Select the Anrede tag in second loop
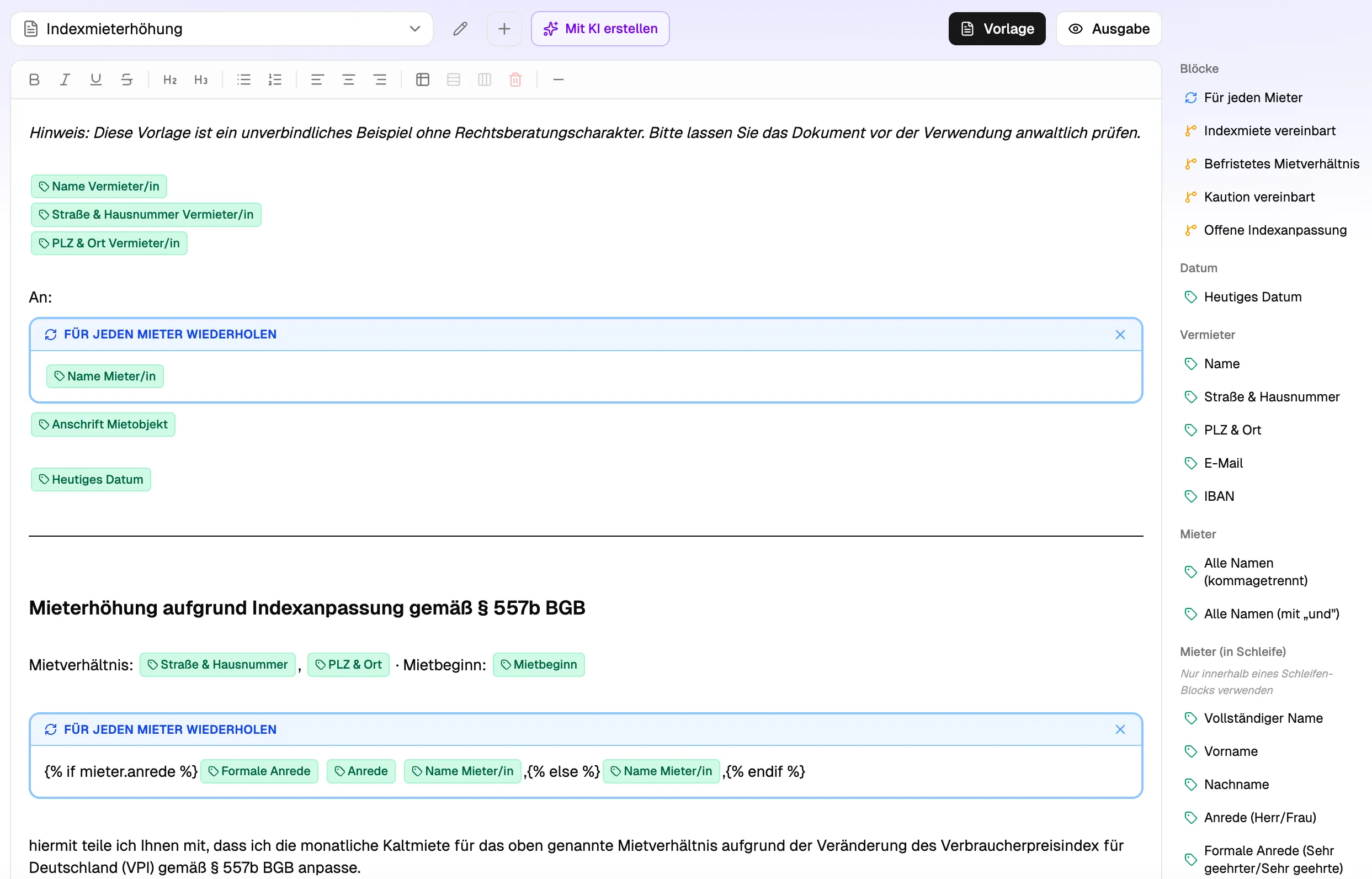Image resolution: width=1372 pixels, height=879 pixels. tap(361, 771)
